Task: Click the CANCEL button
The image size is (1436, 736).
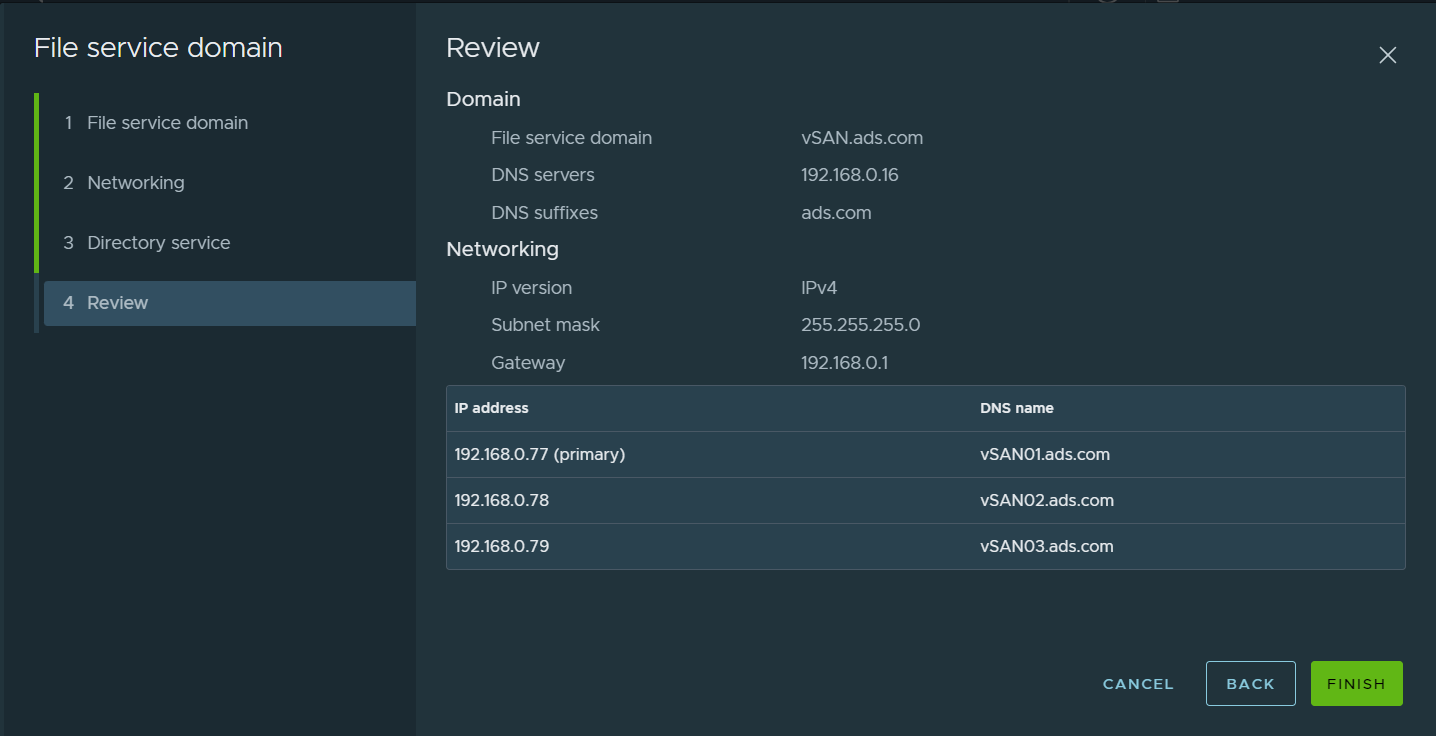Action: (1138, 684)
